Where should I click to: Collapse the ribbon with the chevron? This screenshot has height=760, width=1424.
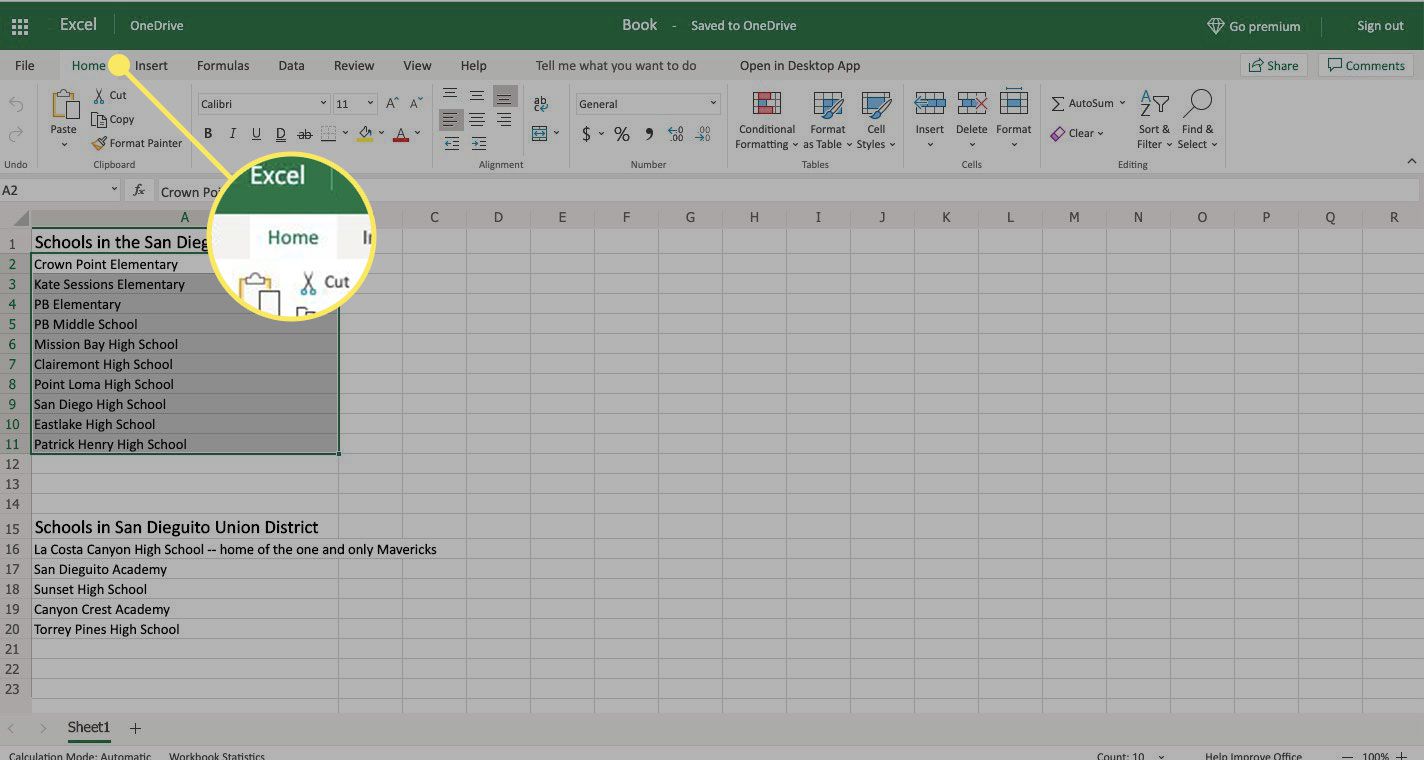tap(1412, 161)
